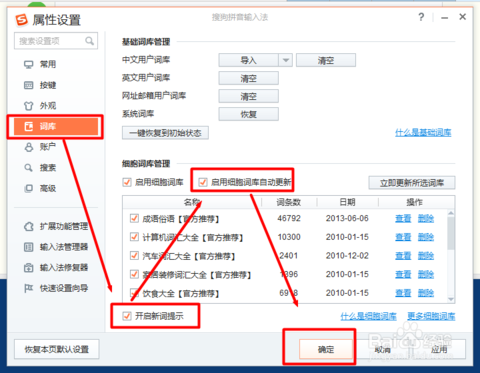Focus the 搜索设置项 search field
Viewport: 480px width, 373px height.
[x=56, y=41]
